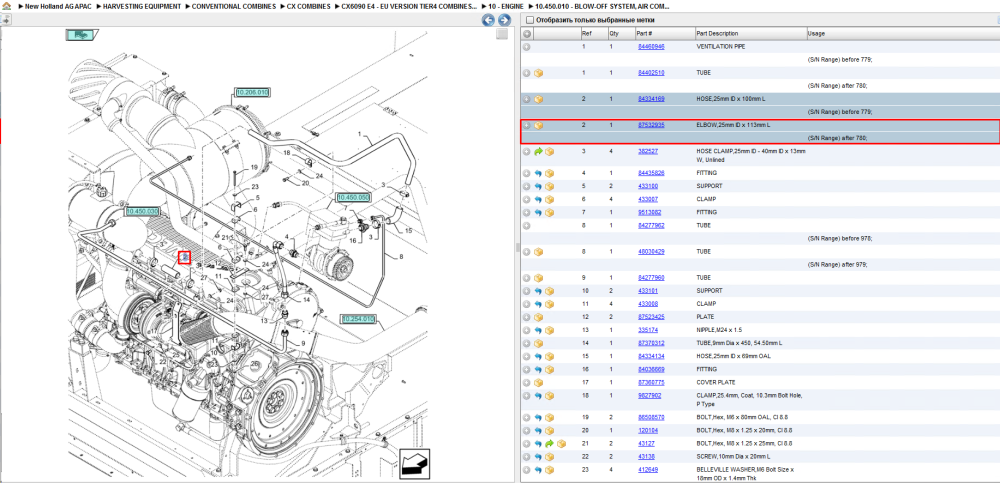This screenshot has width=1000, height=483.
Task: Click green arrow icon on HOSE CLAMP row
Action: click(538, 151)
